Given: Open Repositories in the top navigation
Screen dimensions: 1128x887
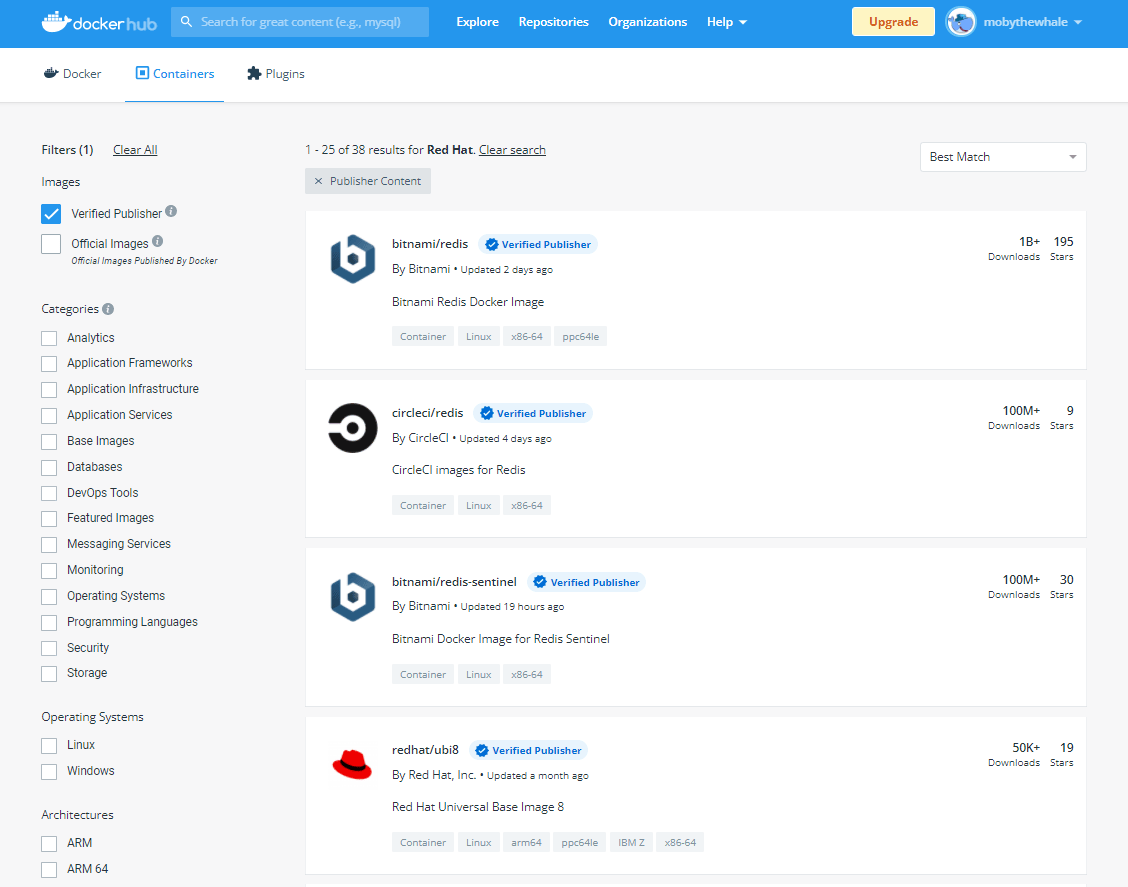Looking at the screenshot, I should click(x=553, y=22).
